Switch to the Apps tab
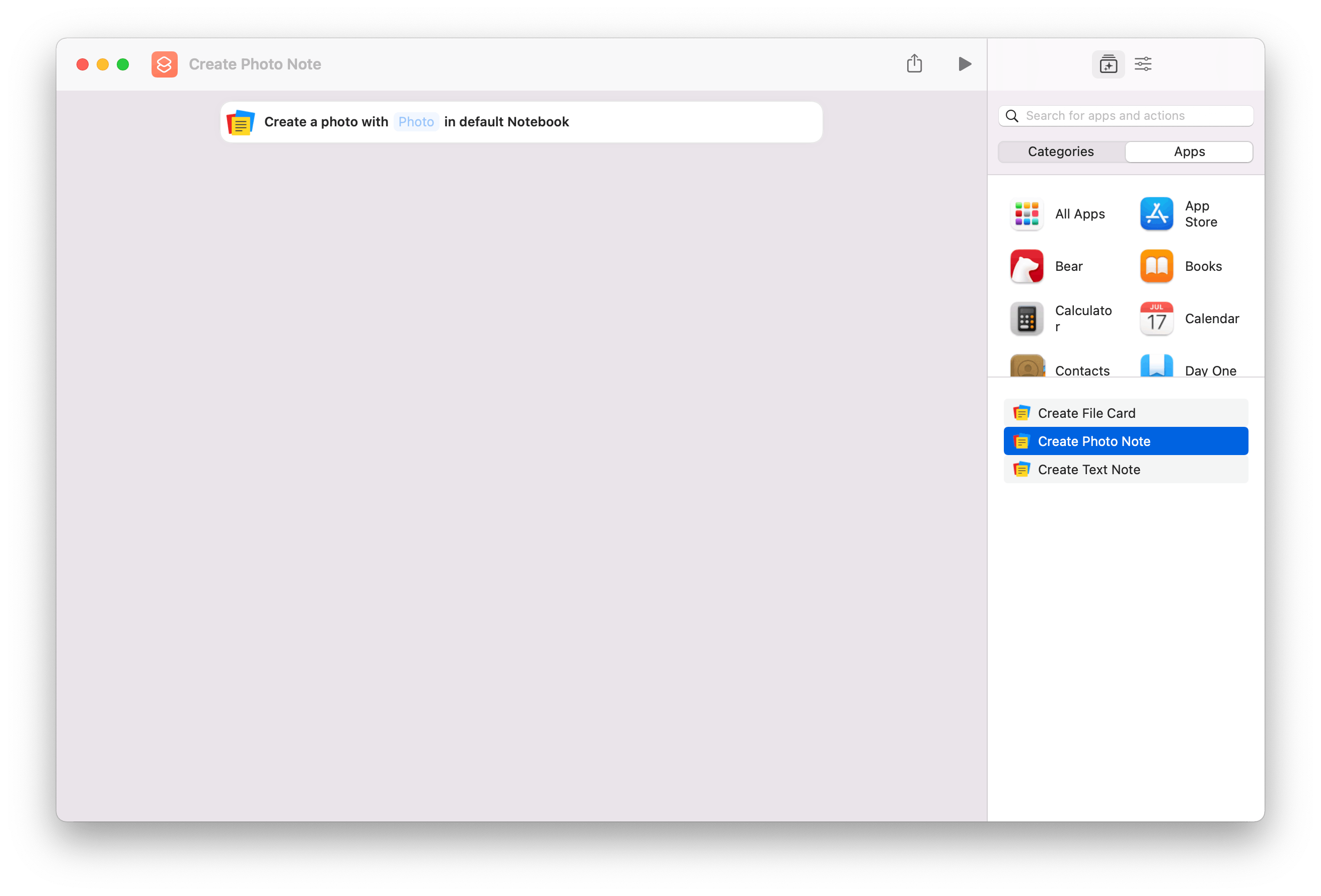 click(x=1189, y=151)
